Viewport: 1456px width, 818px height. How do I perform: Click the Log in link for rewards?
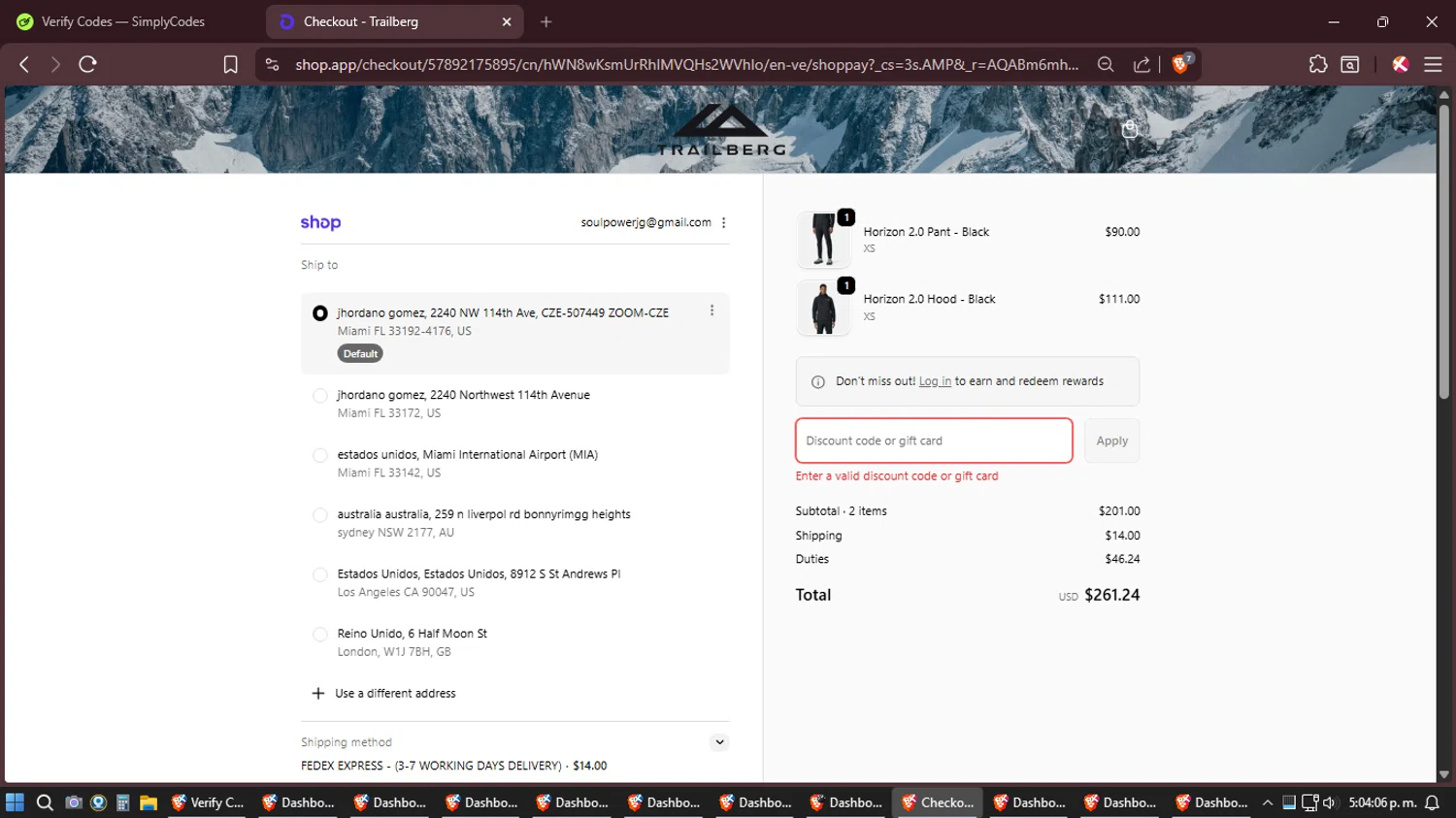(x=935, y=381)
